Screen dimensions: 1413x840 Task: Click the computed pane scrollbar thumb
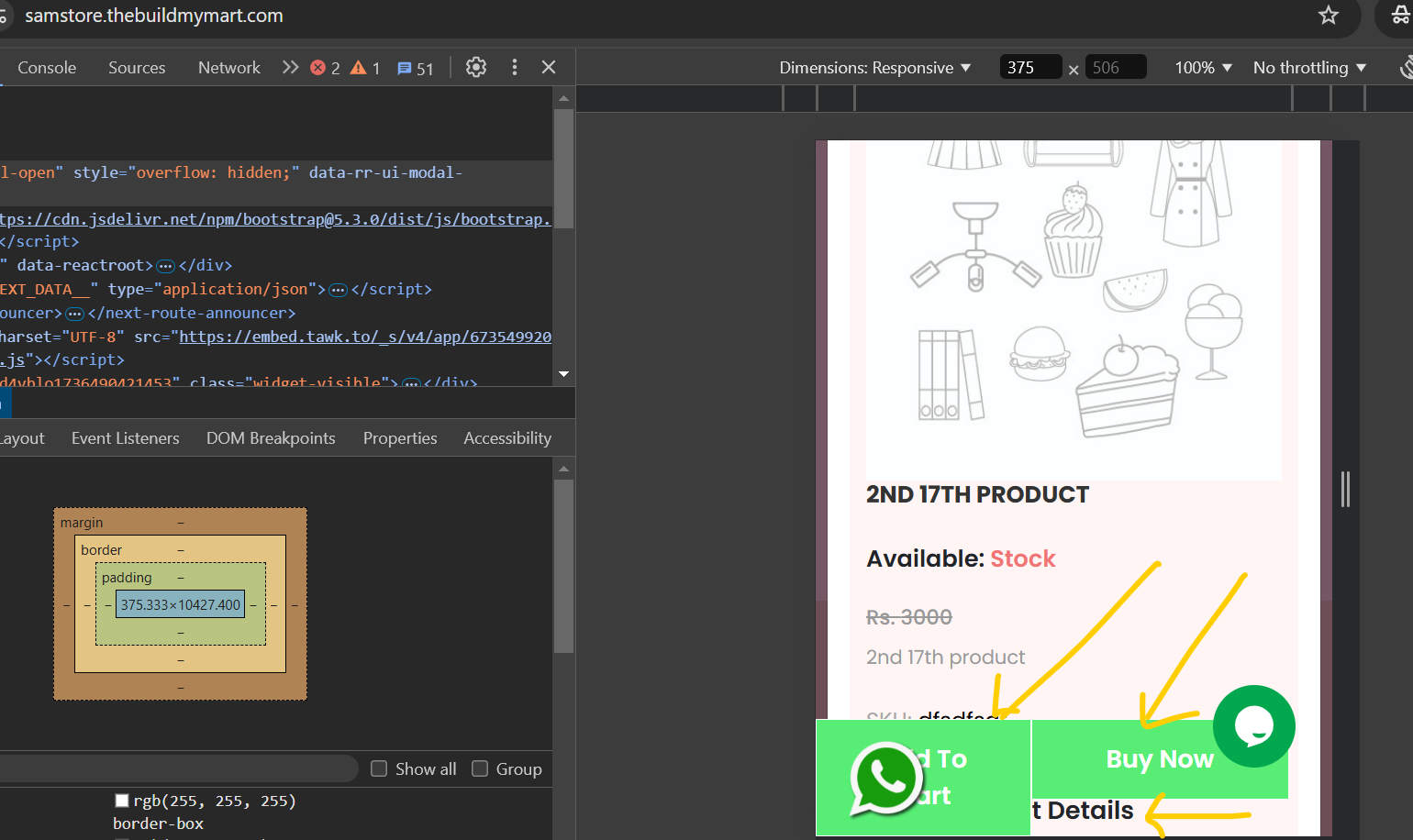tap(563, 566)
